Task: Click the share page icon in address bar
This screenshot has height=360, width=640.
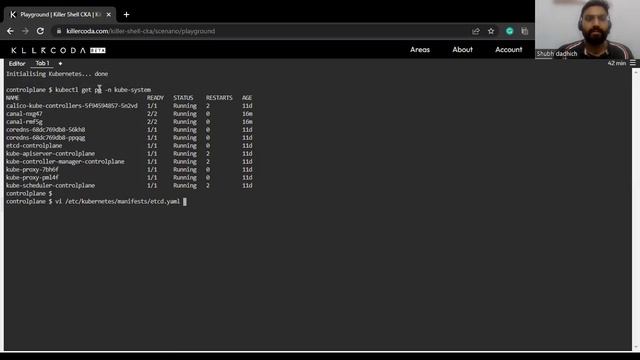Action: point(476,31)
